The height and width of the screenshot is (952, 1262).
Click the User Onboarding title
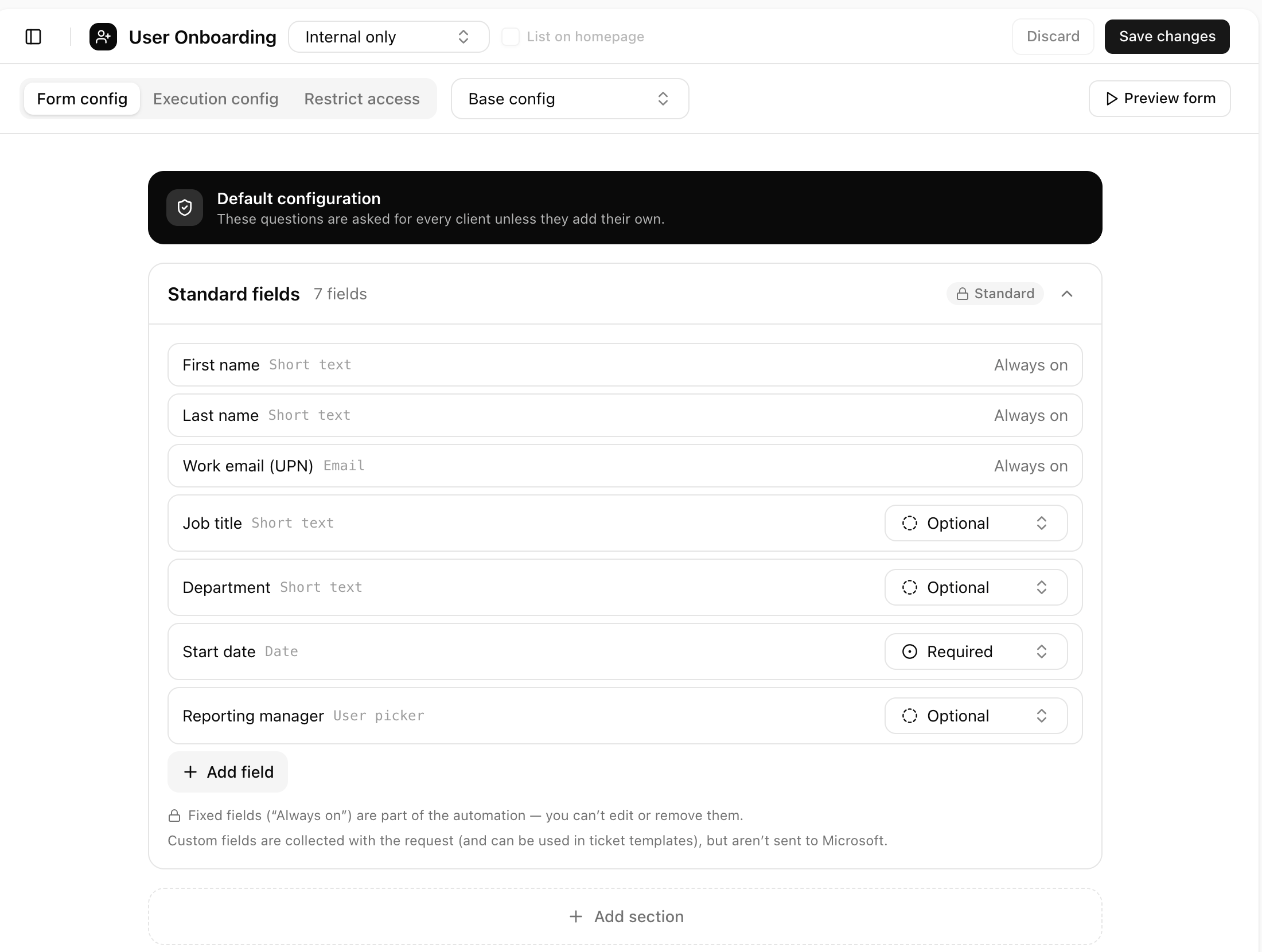(x=202, y=37)
